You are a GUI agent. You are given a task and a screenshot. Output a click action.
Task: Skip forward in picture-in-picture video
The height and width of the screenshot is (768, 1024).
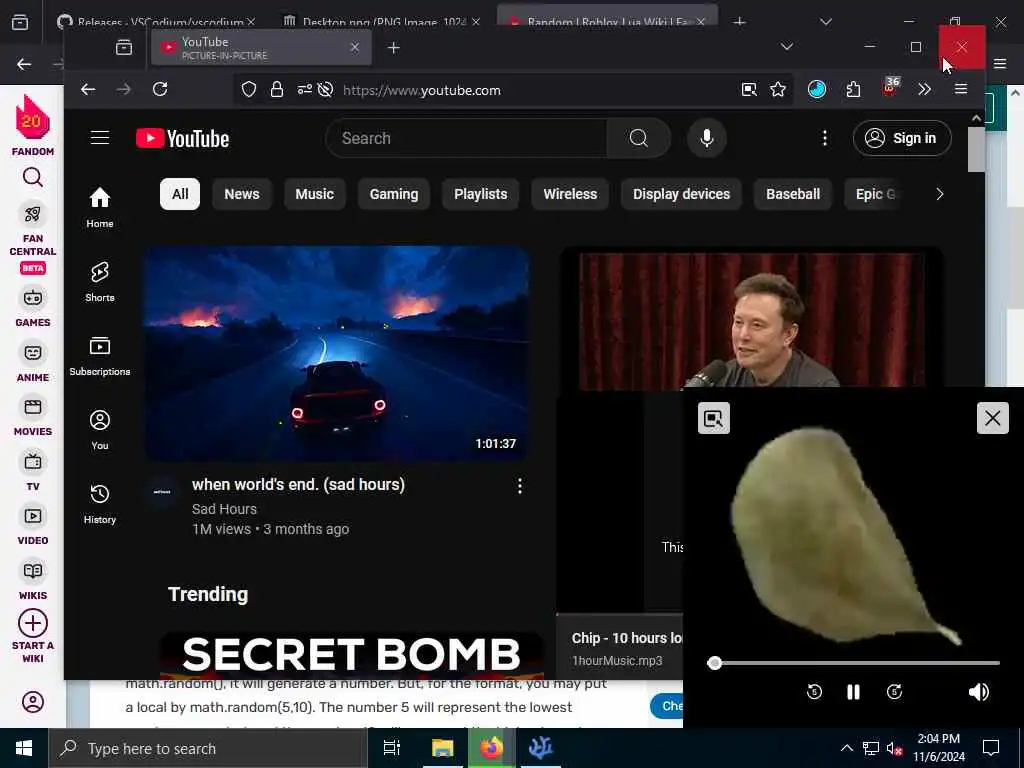895,692
